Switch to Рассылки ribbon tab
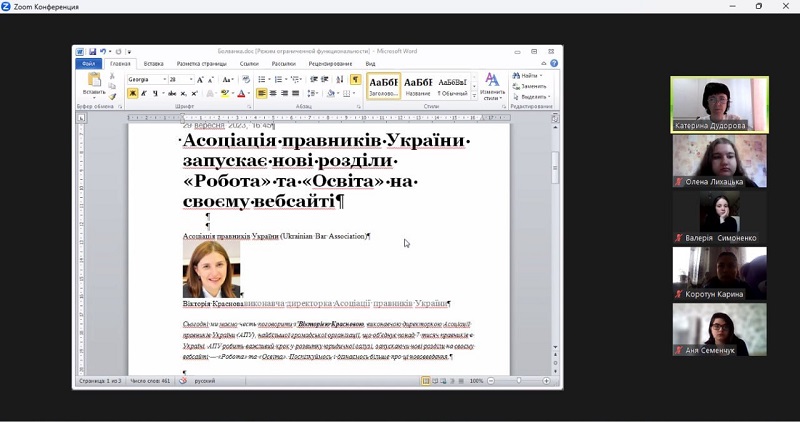Screen dimensions: 800x422 point(284,64)
